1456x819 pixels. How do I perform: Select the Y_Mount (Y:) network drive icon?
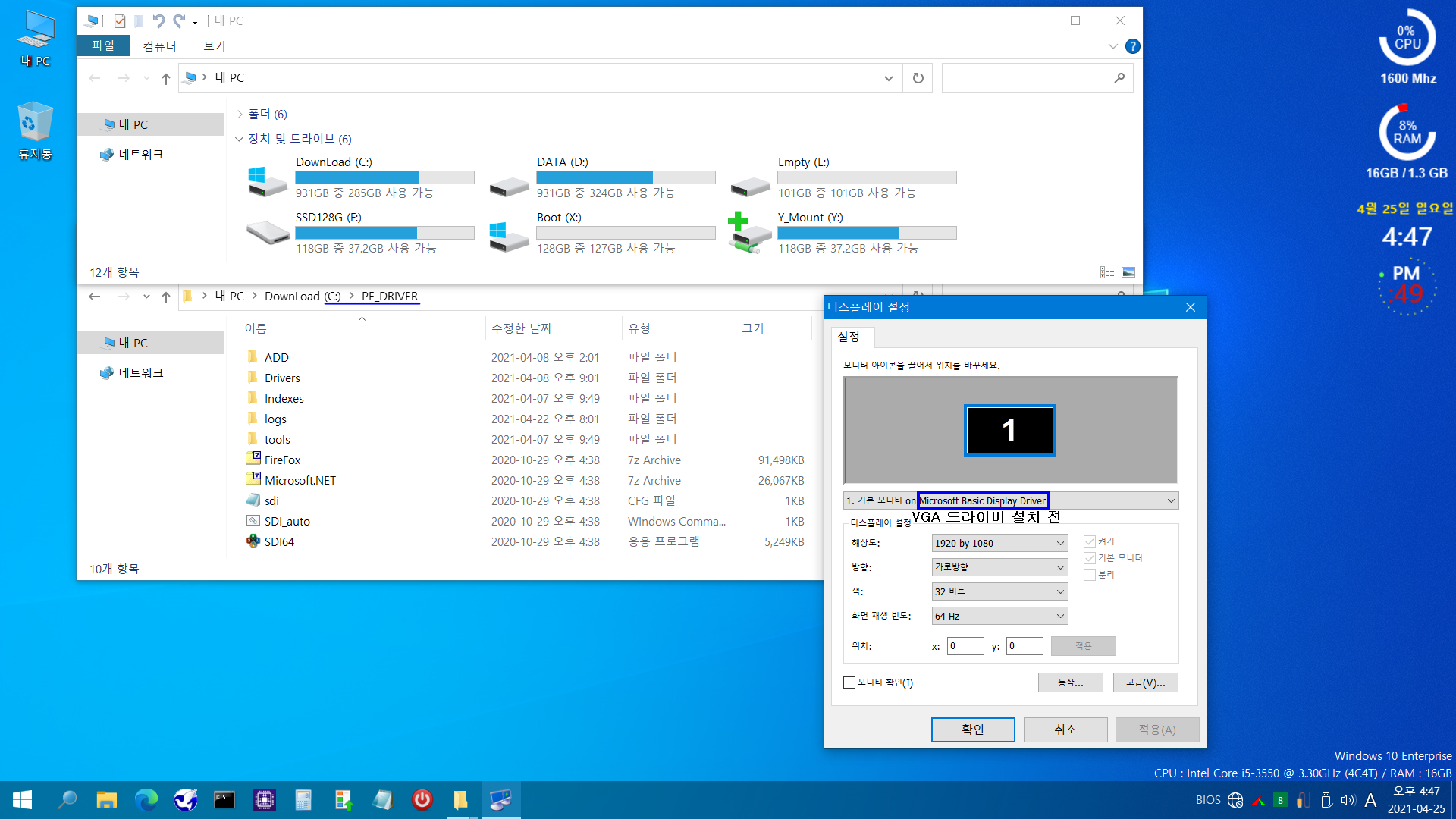pos(749,233)
